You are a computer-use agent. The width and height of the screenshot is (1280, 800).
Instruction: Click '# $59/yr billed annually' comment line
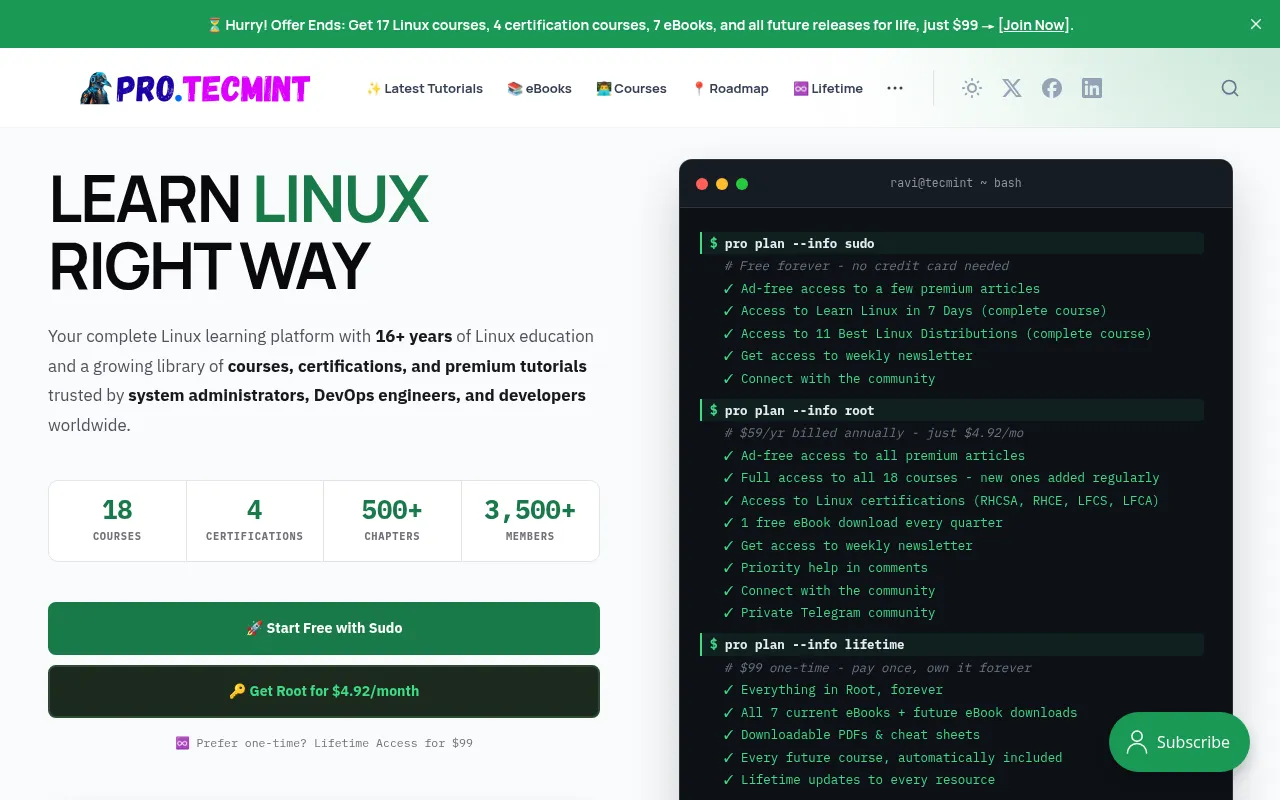click(874, 433)
